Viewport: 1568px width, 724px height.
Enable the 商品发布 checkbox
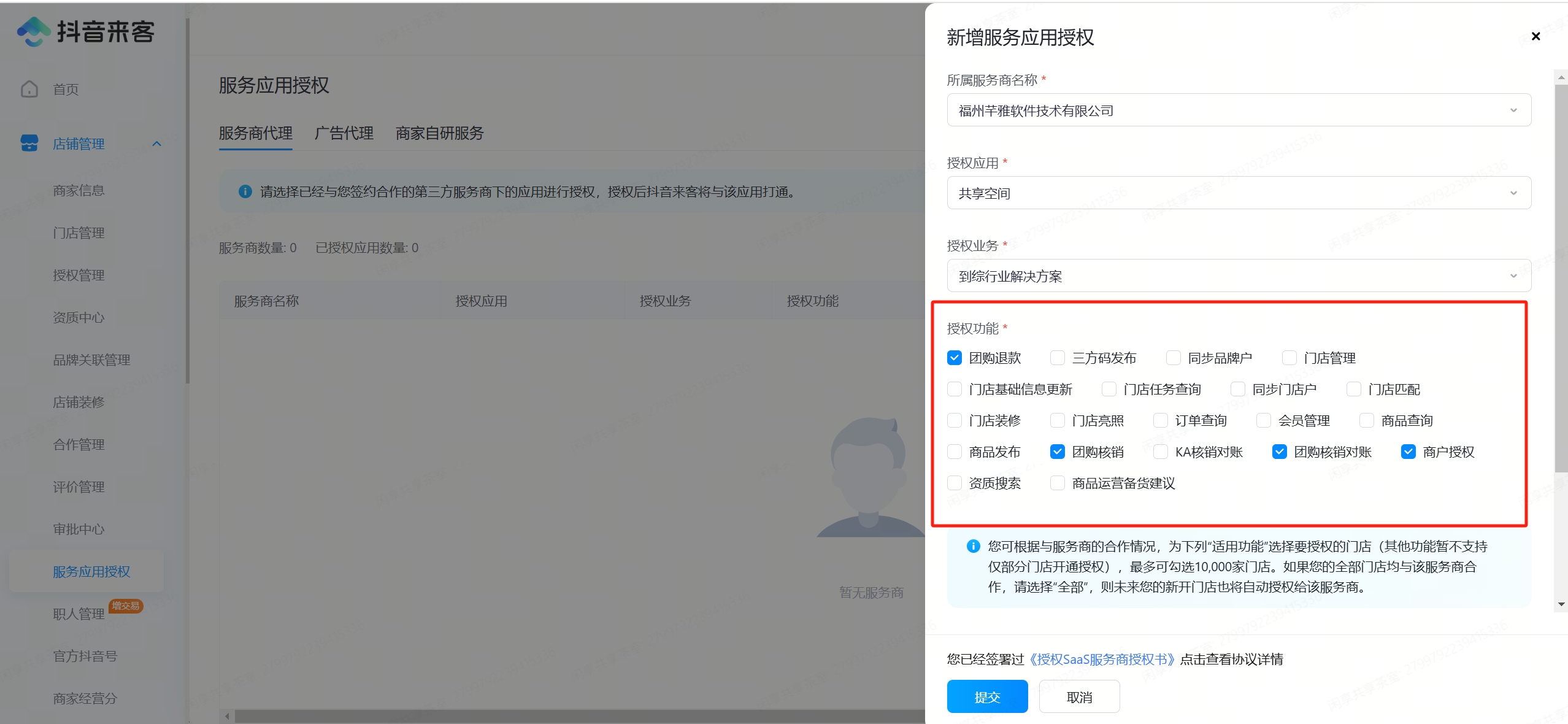click(x=955, y=452)
